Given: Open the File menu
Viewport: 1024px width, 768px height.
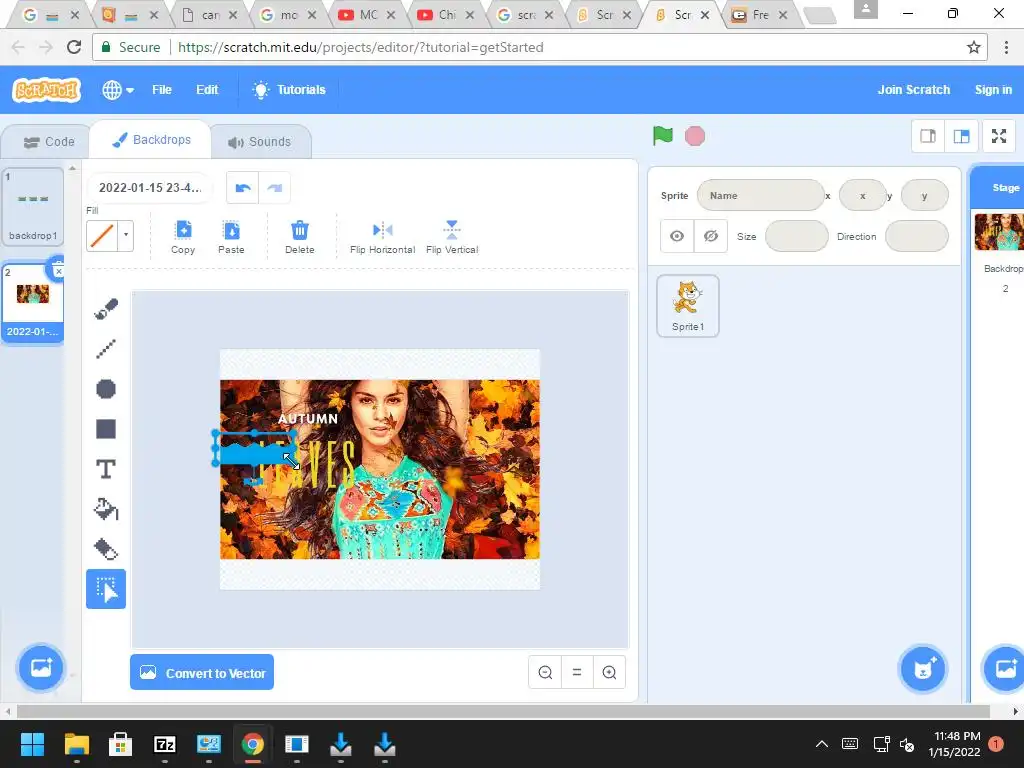Looking at the screenshot, I should pos(162,90).
